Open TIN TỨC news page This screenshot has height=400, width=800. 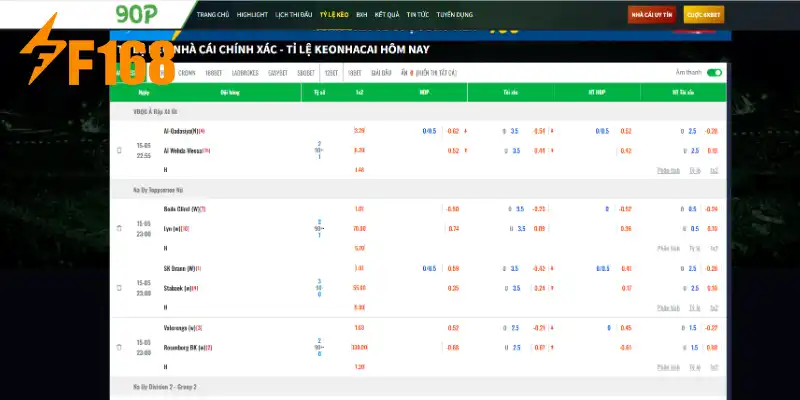point(418,15)
